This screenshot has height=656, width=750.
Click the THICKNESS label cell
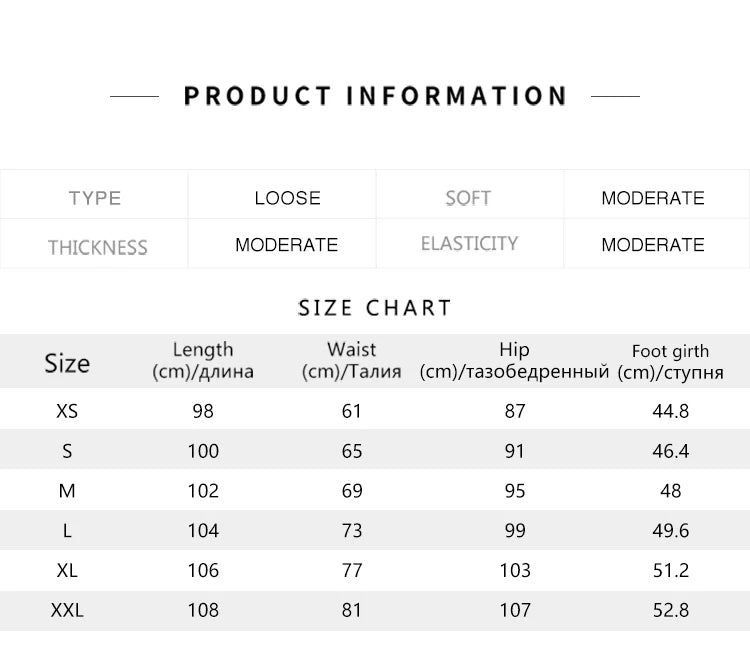point(97,247)
